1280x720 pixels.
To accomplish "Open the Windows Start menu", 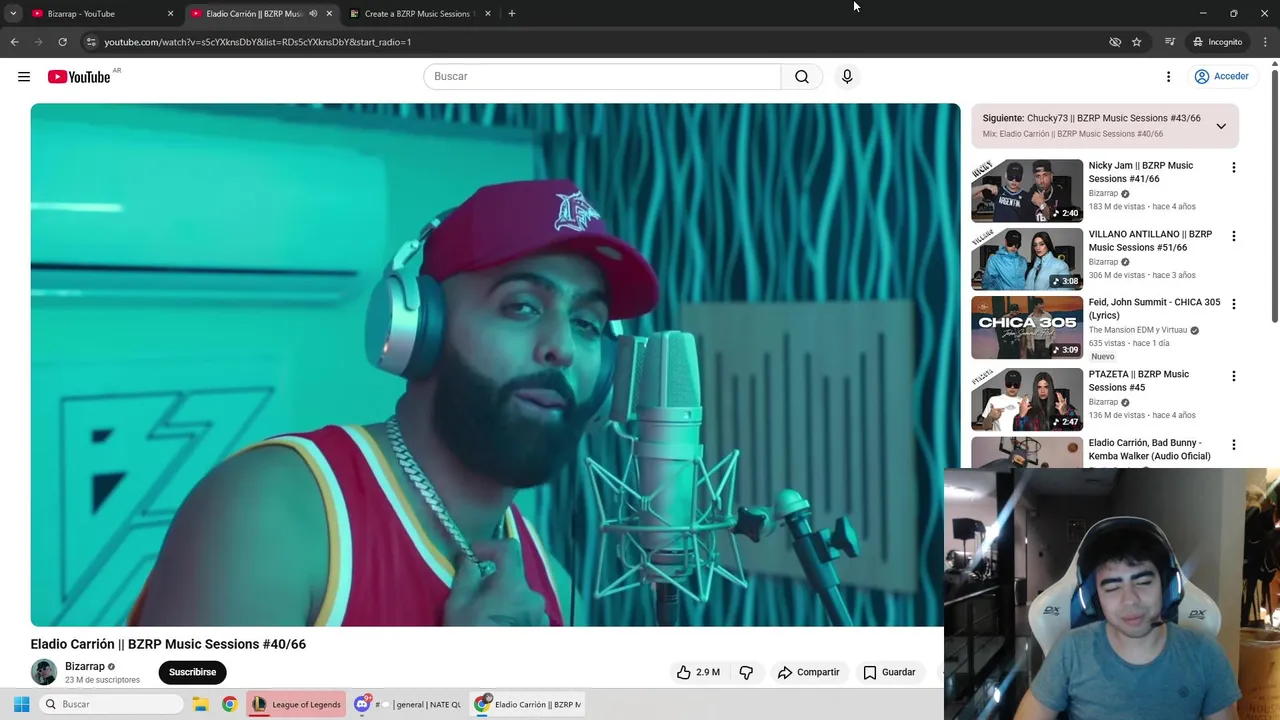I will pyautogui.click(x=21, y=704).
